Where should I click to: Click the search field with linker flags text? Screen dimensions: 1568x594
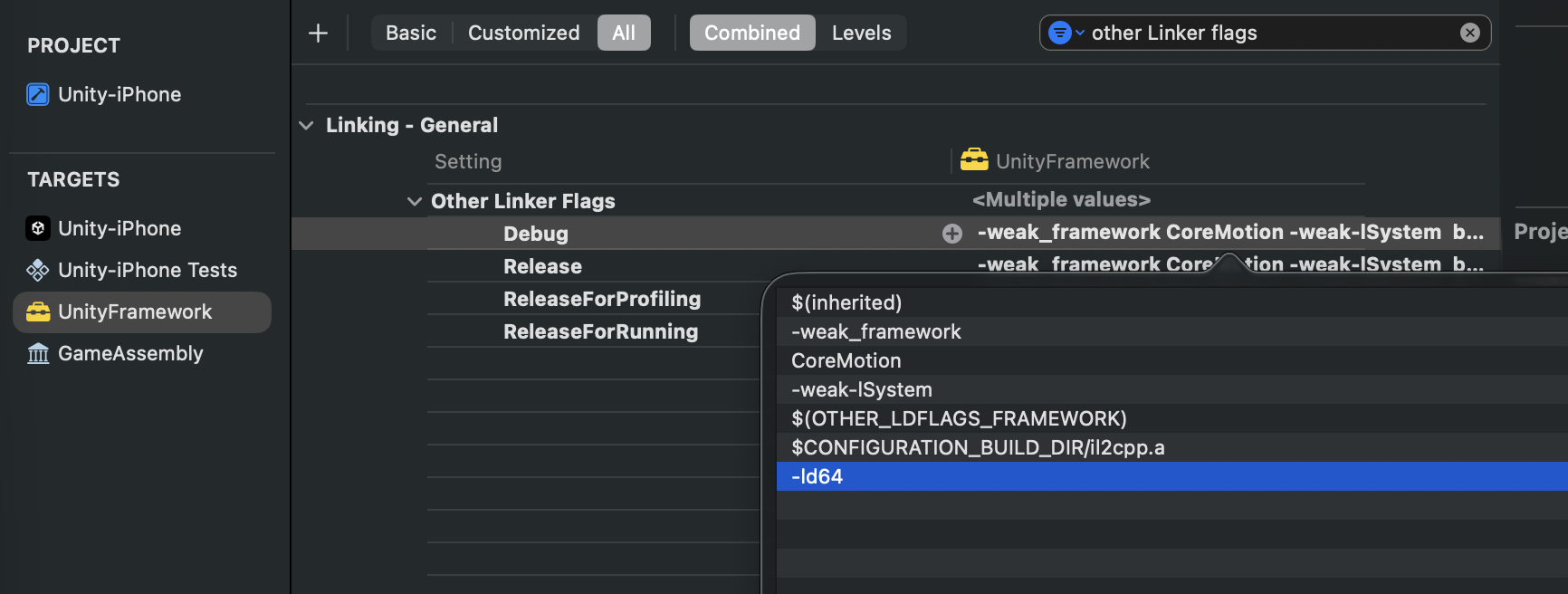click(x=1267, y=33)
